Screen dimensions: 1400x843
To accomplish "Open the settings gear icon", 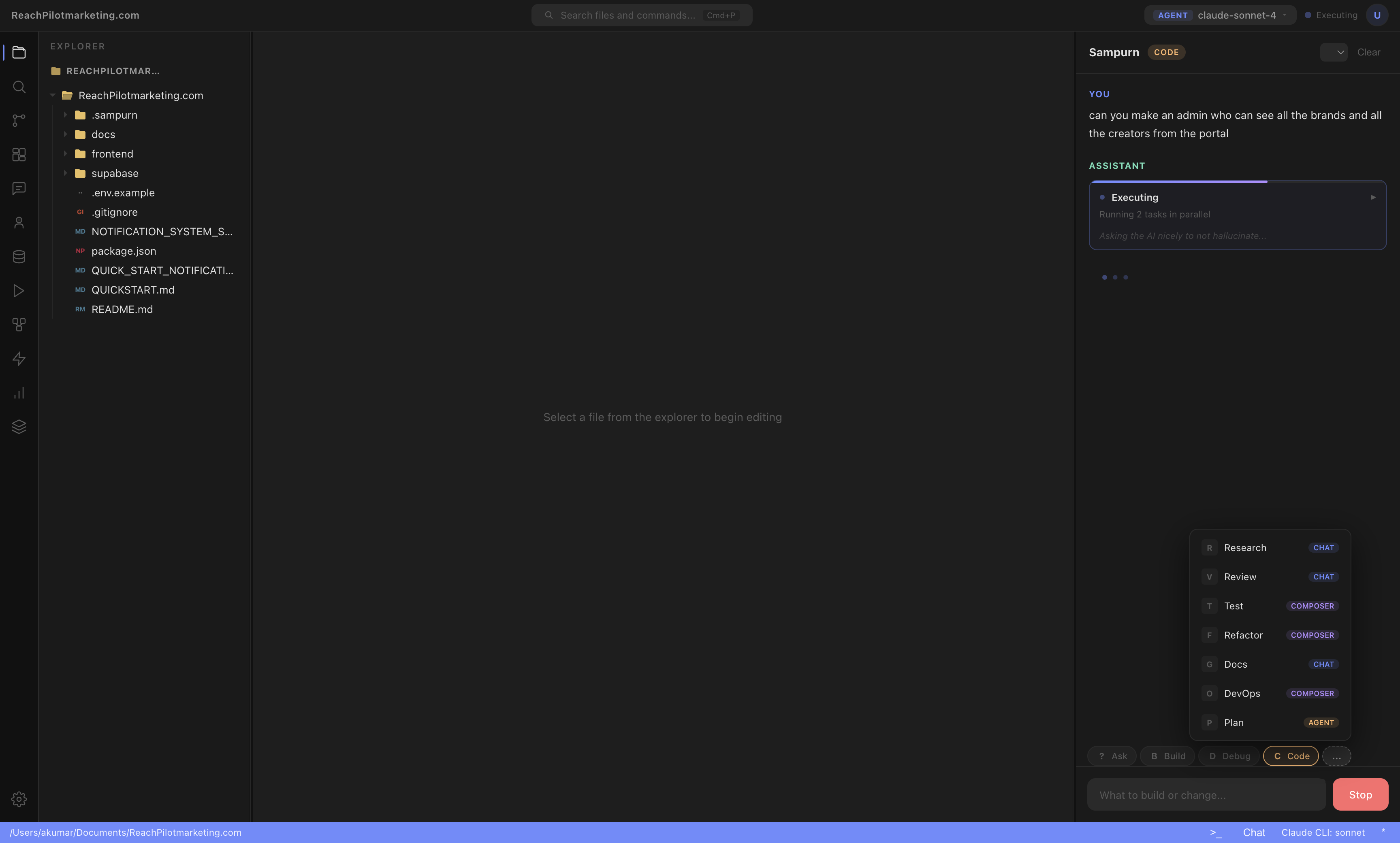I will pos(19,799).
